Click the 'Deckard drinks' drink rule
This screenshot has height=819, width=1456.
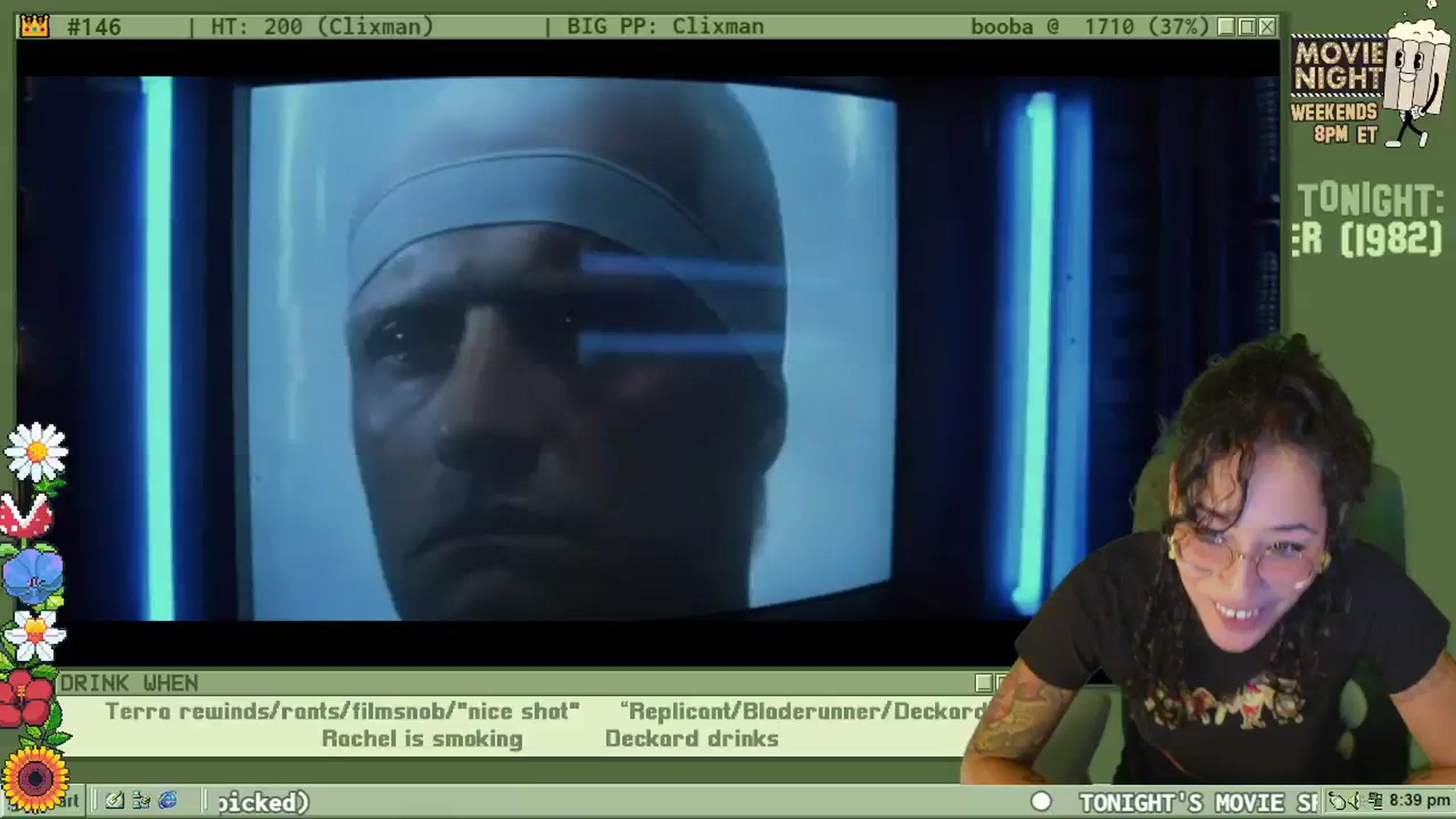click(x=692, y=739)
